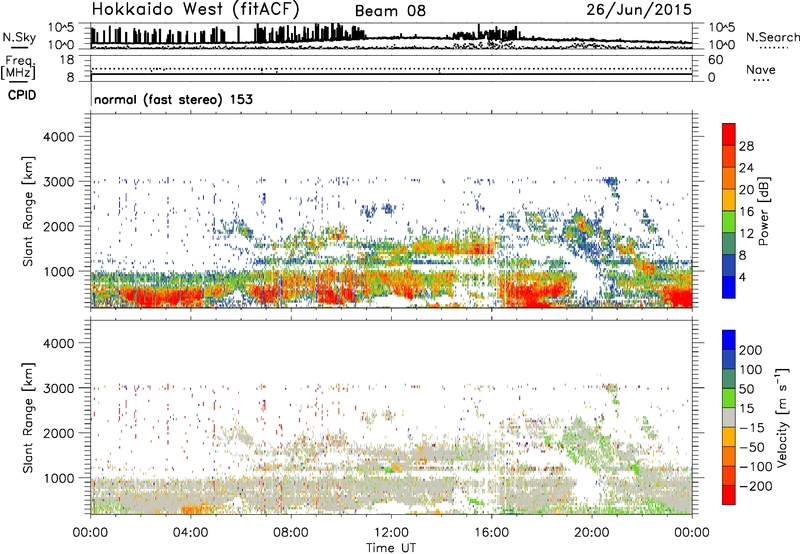Click the 'N.Search' legend label
800x554 pixels.
[x=772, y=37]
